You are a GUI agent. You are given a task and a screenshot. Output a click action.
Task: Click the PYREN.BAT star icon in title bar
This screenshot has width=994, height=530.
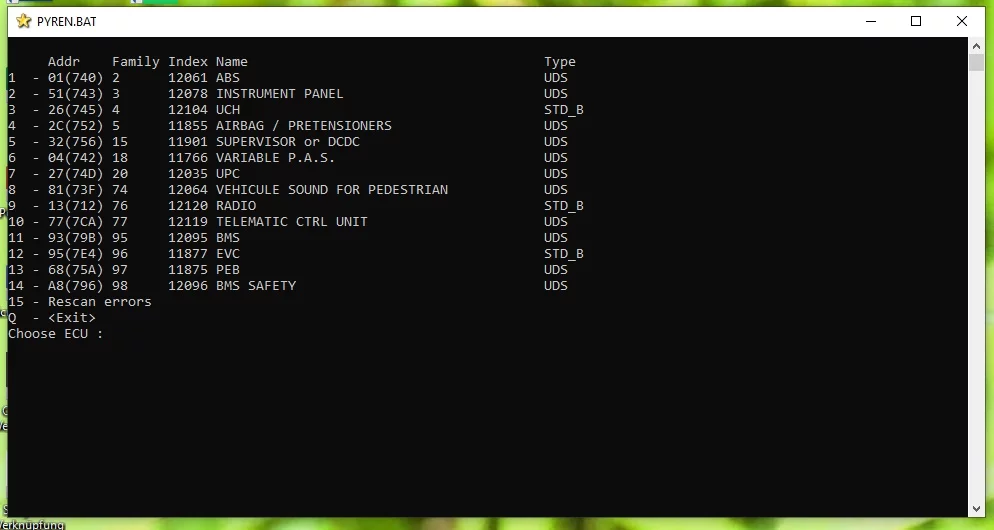24,21
